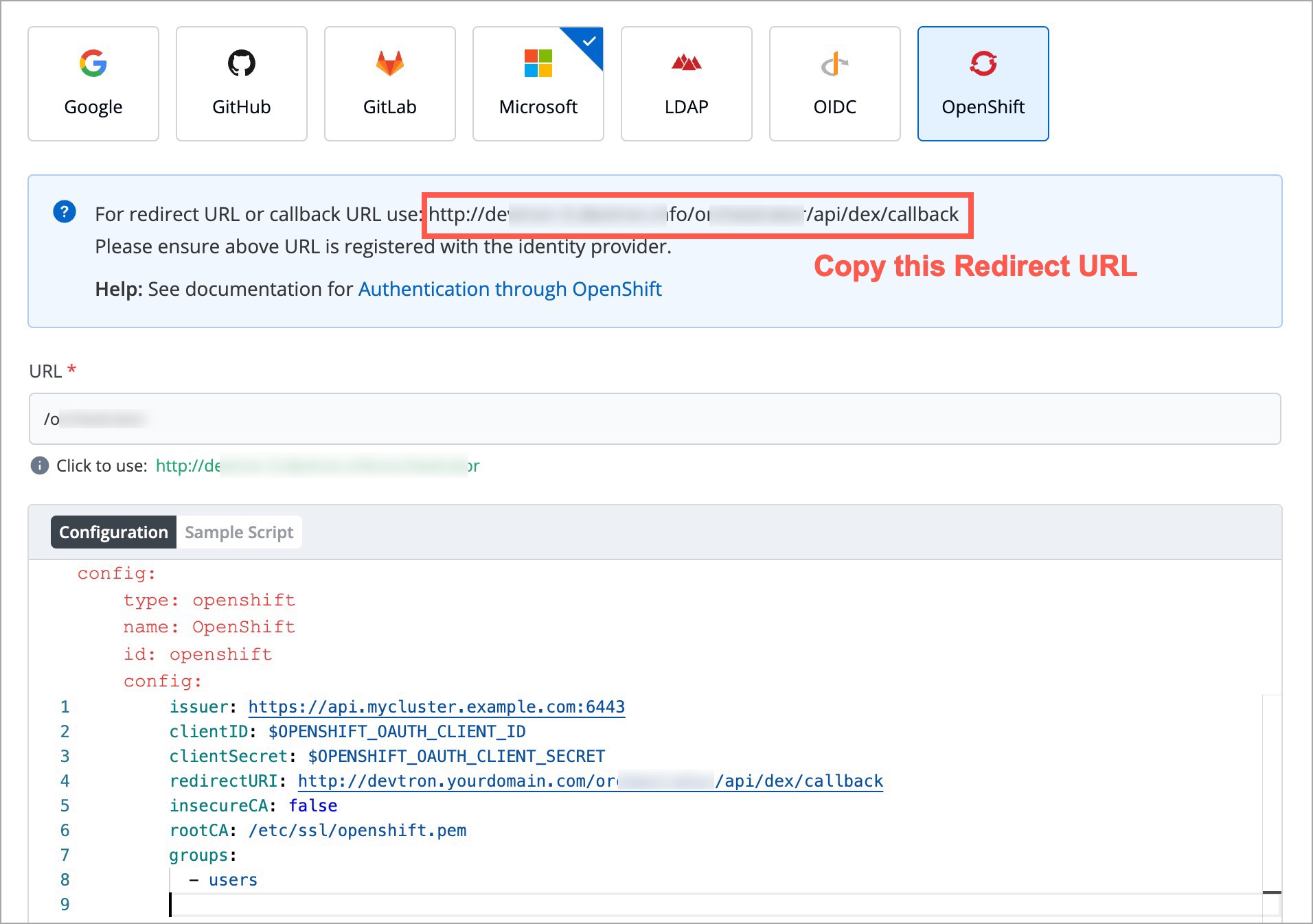This screenshot has width=1313, height=924.
Task: Click the code editor vertical scrollbar
Action: pyautogui.click(x=1272, y=803)
